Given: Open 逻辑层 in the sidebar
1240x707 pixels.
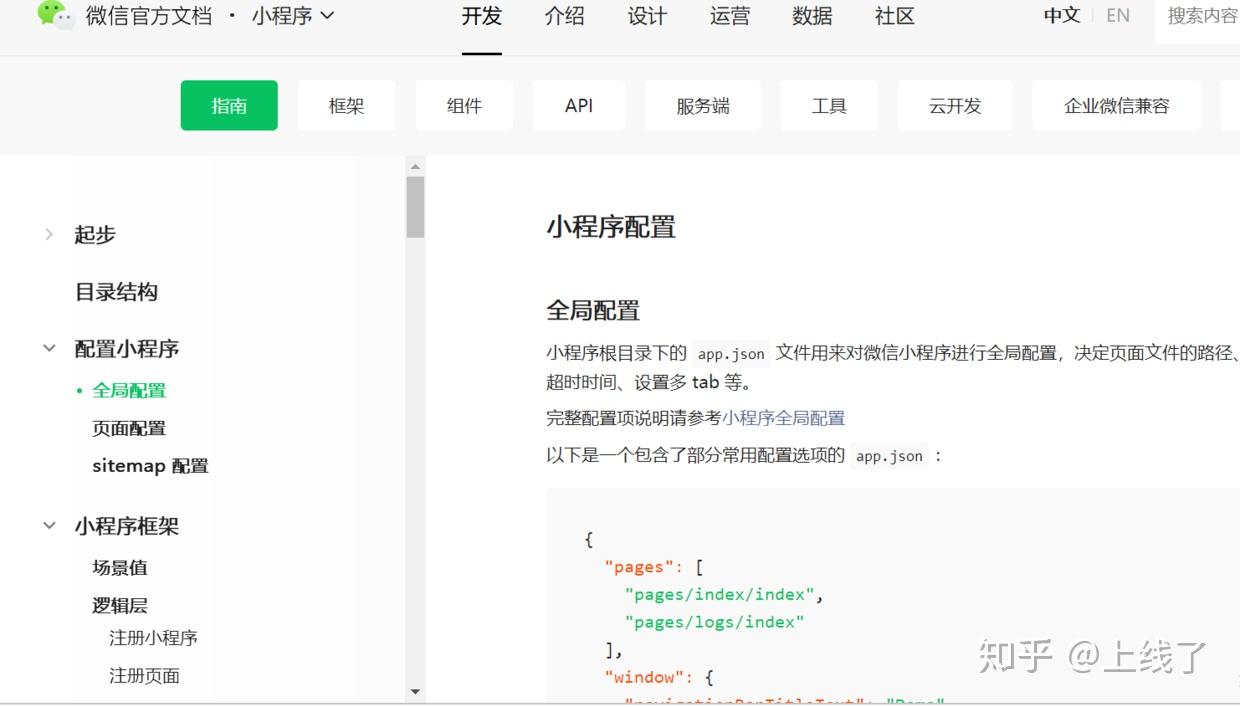Looking at the screenshot, I should click(120, 605).
